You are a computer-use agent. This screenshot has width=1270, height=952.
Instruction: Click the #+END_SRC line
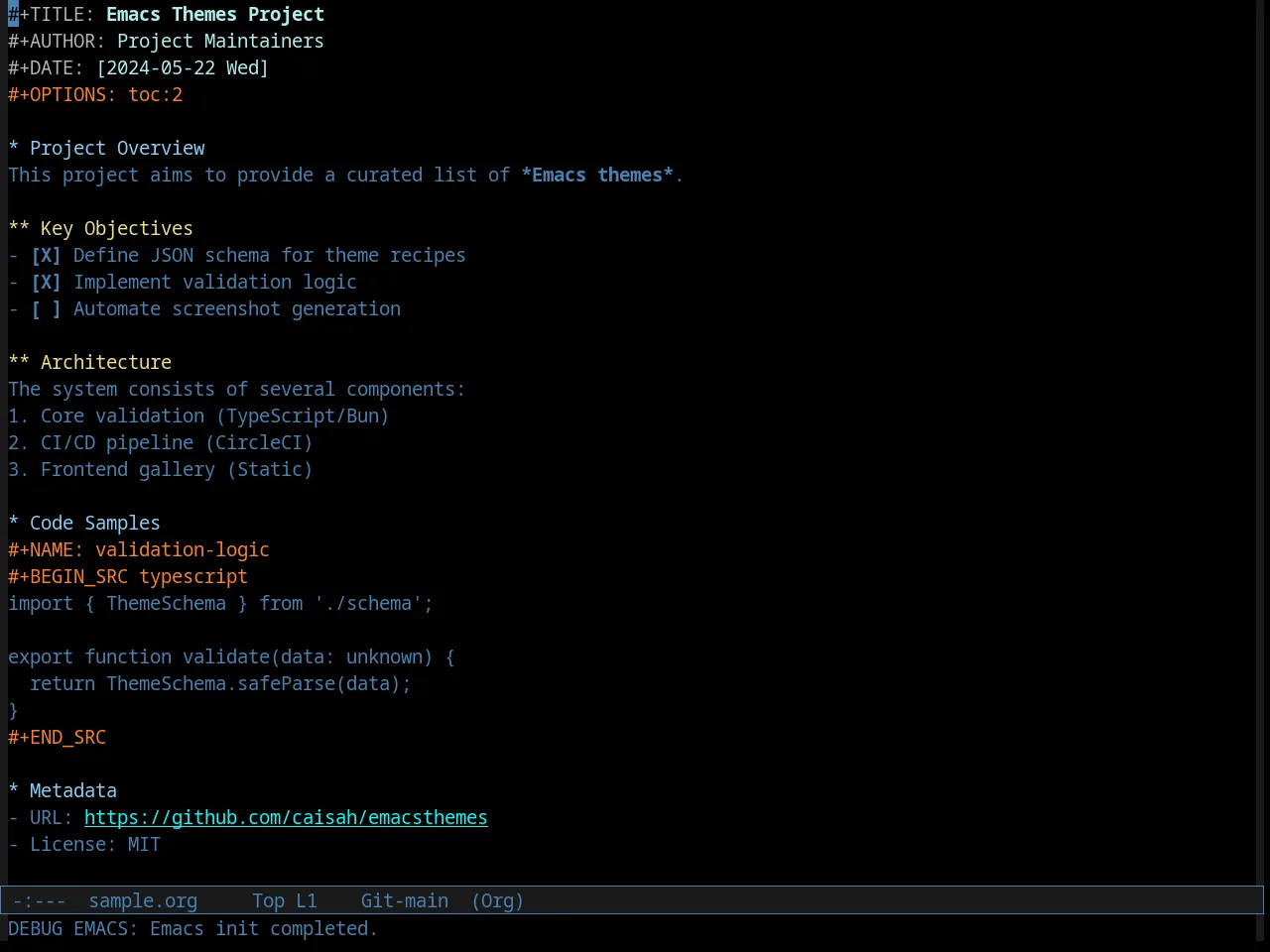tap(58, 738)
